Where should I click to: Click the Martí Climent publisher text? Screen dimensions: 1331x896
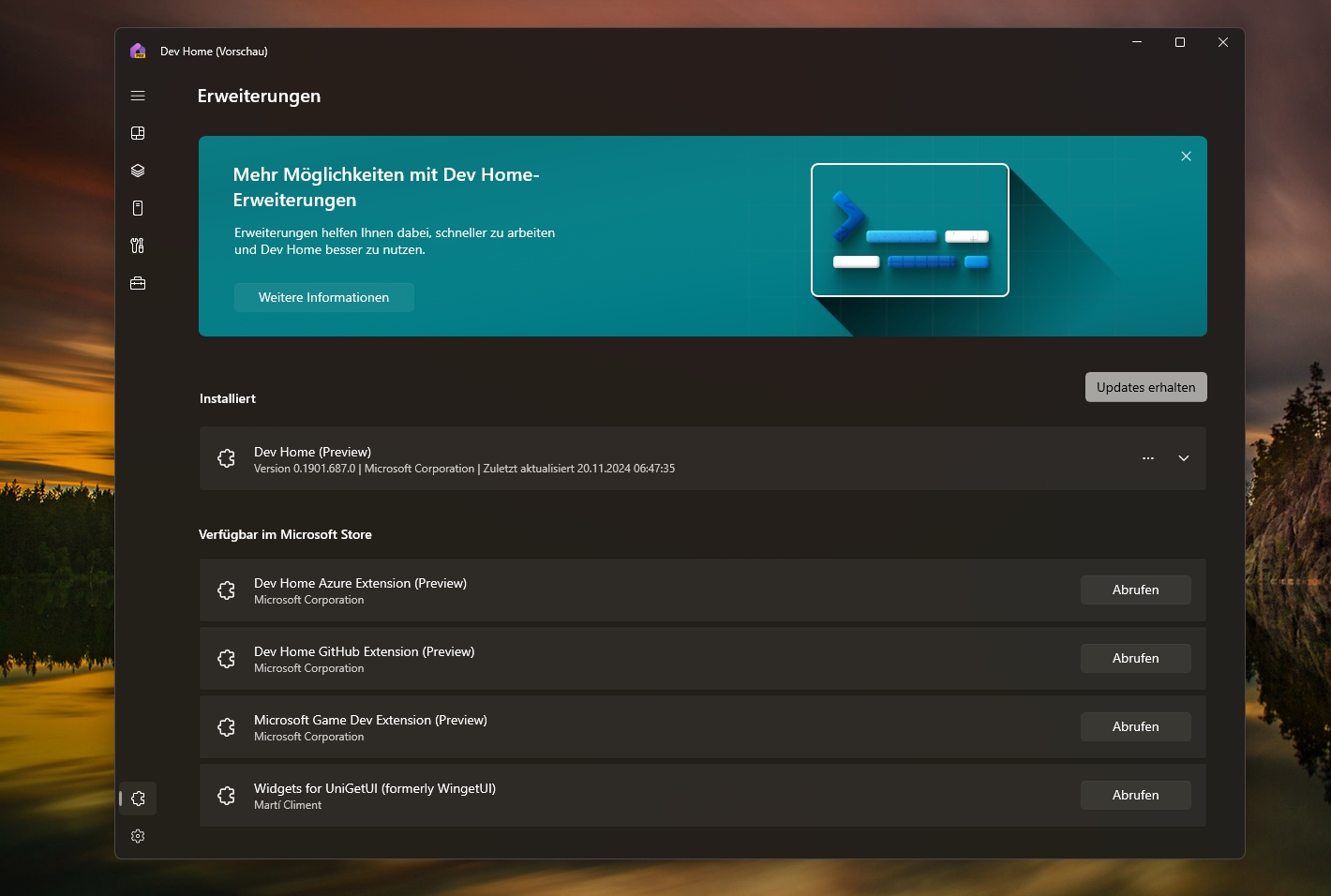288,805
